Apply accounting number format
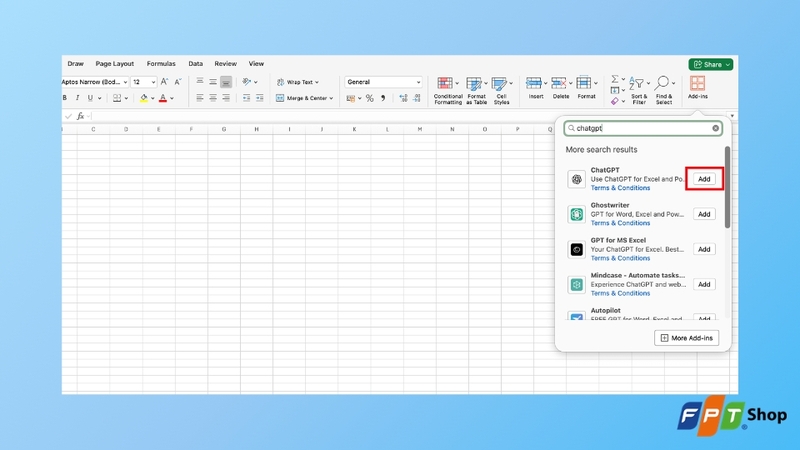This screenshot has height=450, width=800. pyautogui.click(x=351, y=98)
